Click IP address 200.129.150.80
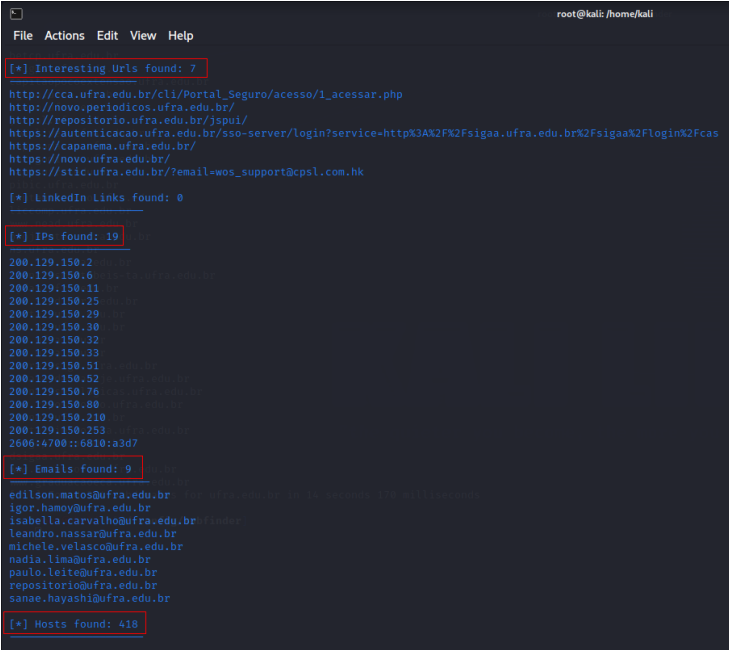729x650 pixels. tap(54, 405)
